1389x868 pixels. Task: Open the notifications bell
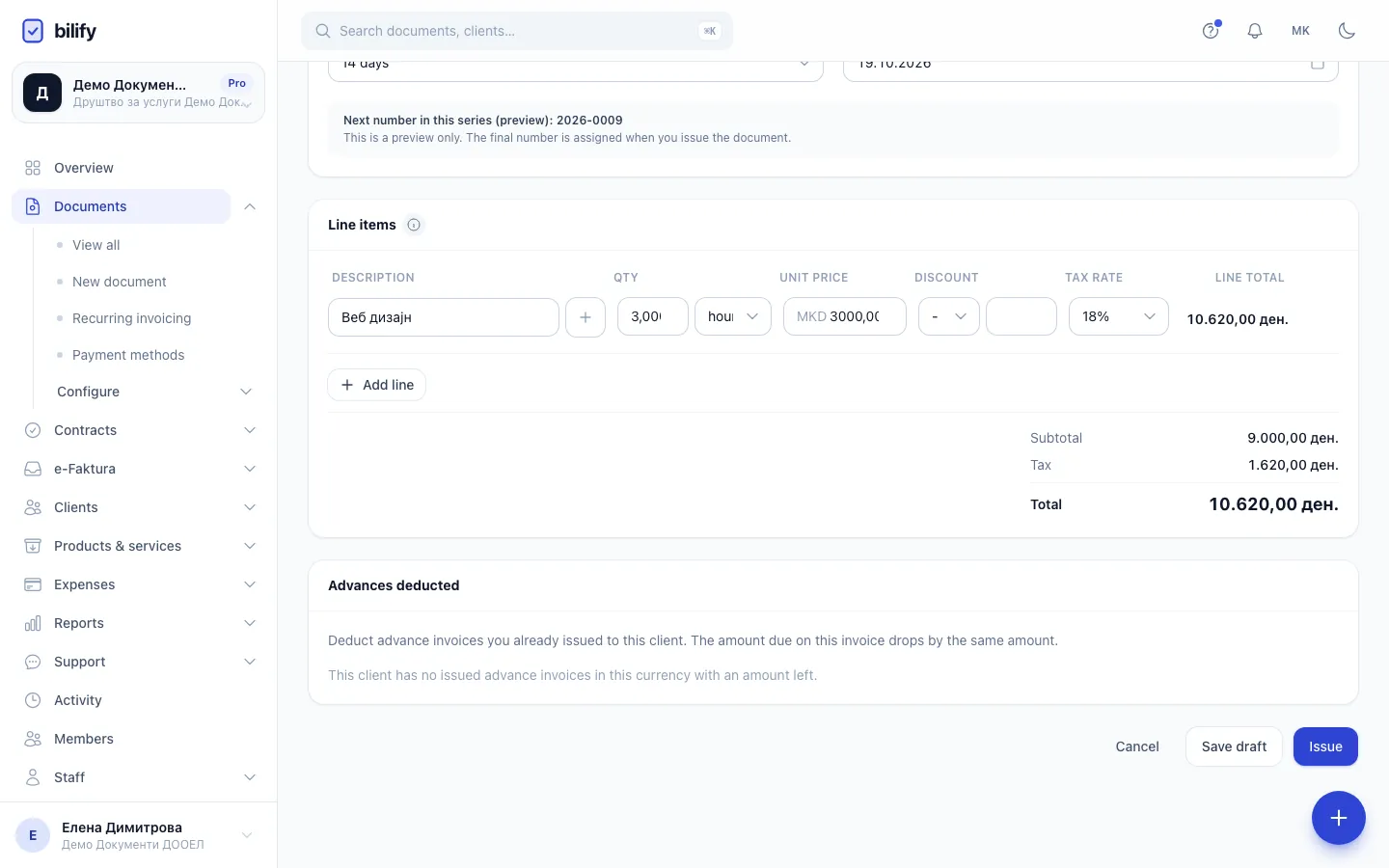(1255, 31)
